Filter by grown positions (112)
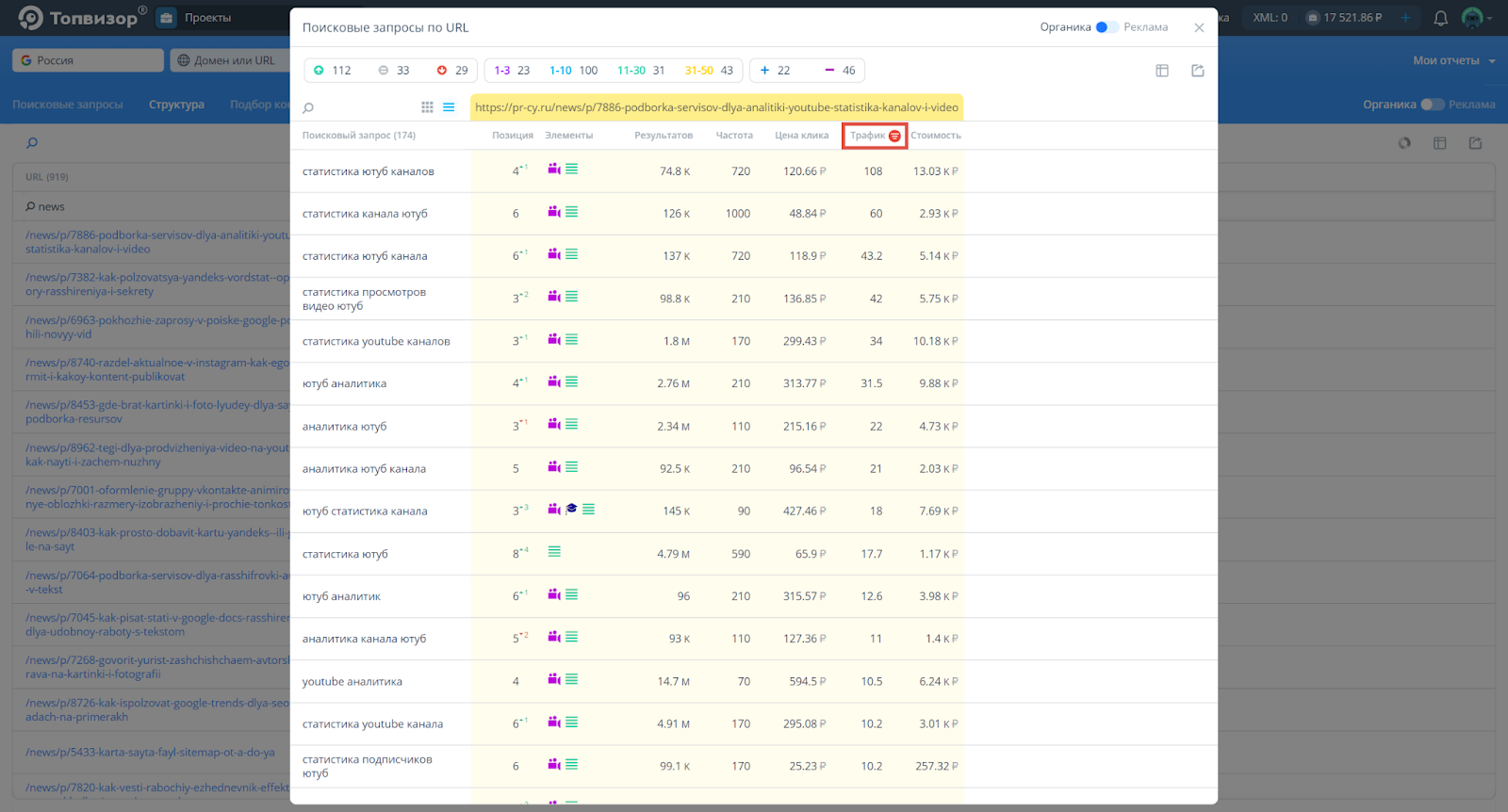Screen dimensions: 1508x812 coord(333,71)
